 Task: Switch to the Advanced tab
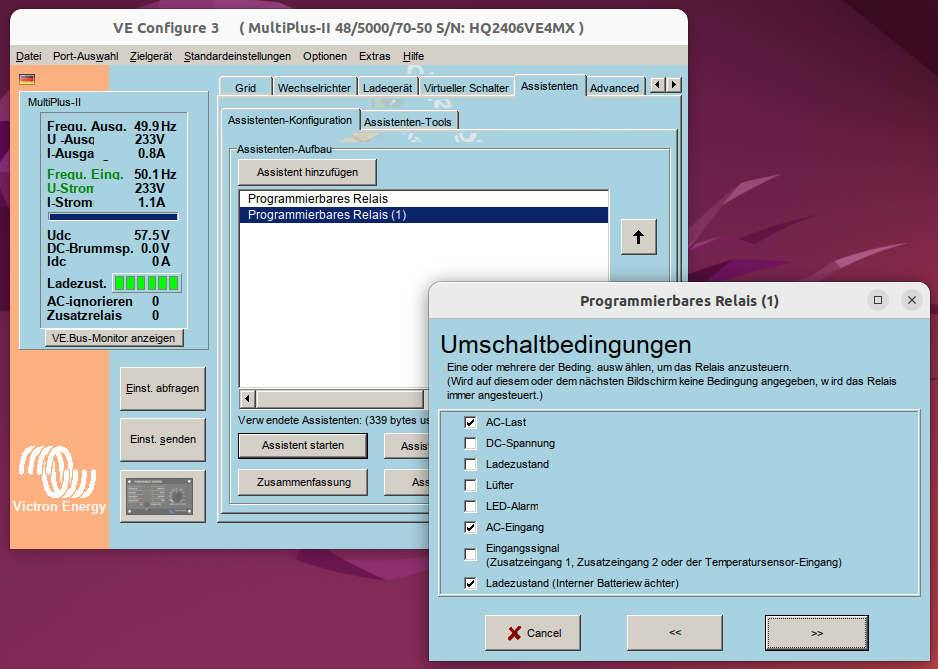(x=614, y=87)
